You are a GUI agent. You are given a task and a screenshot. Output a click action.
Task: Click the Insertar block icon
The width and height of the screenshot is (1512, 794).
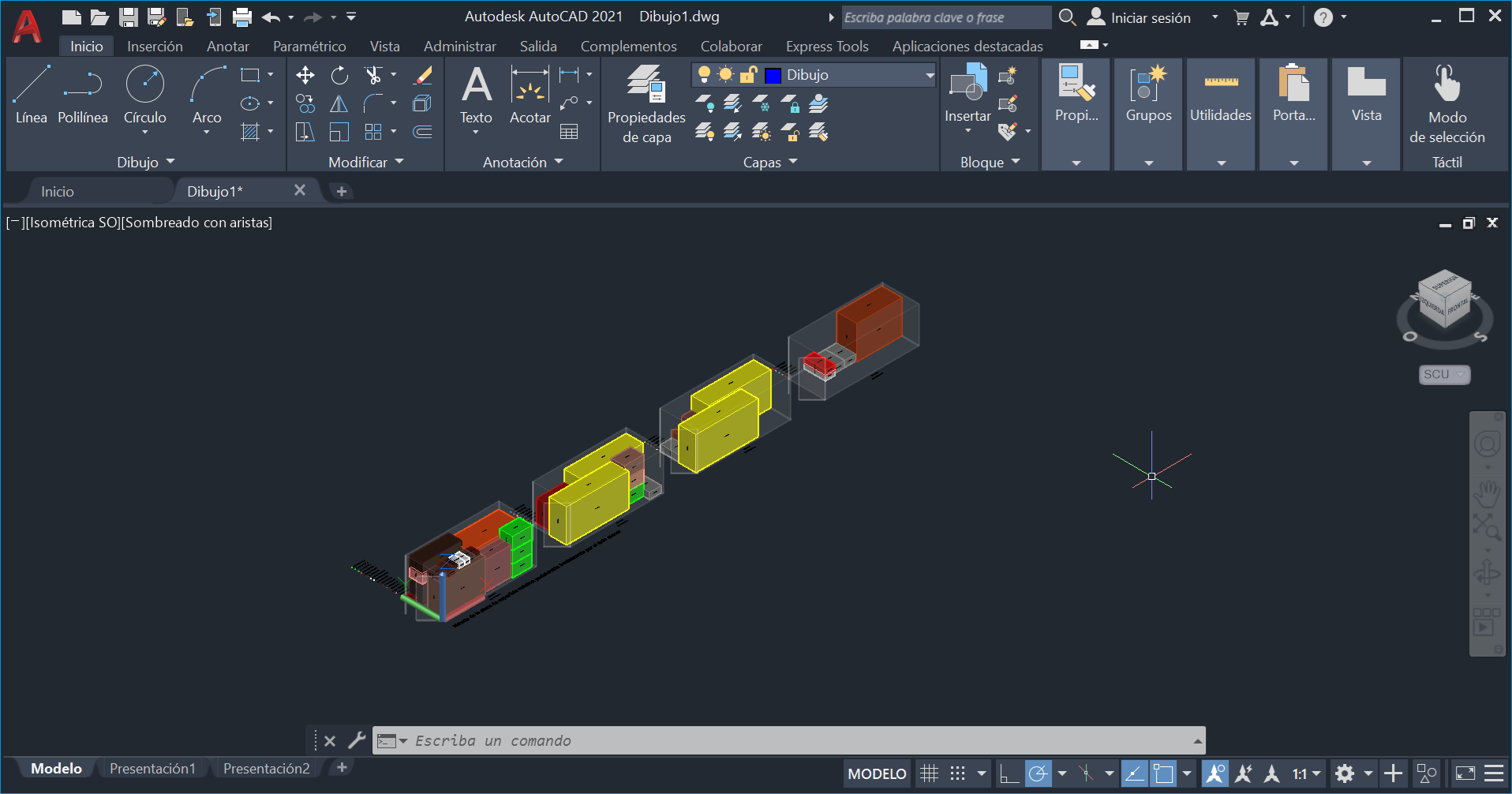click(967, 87)
